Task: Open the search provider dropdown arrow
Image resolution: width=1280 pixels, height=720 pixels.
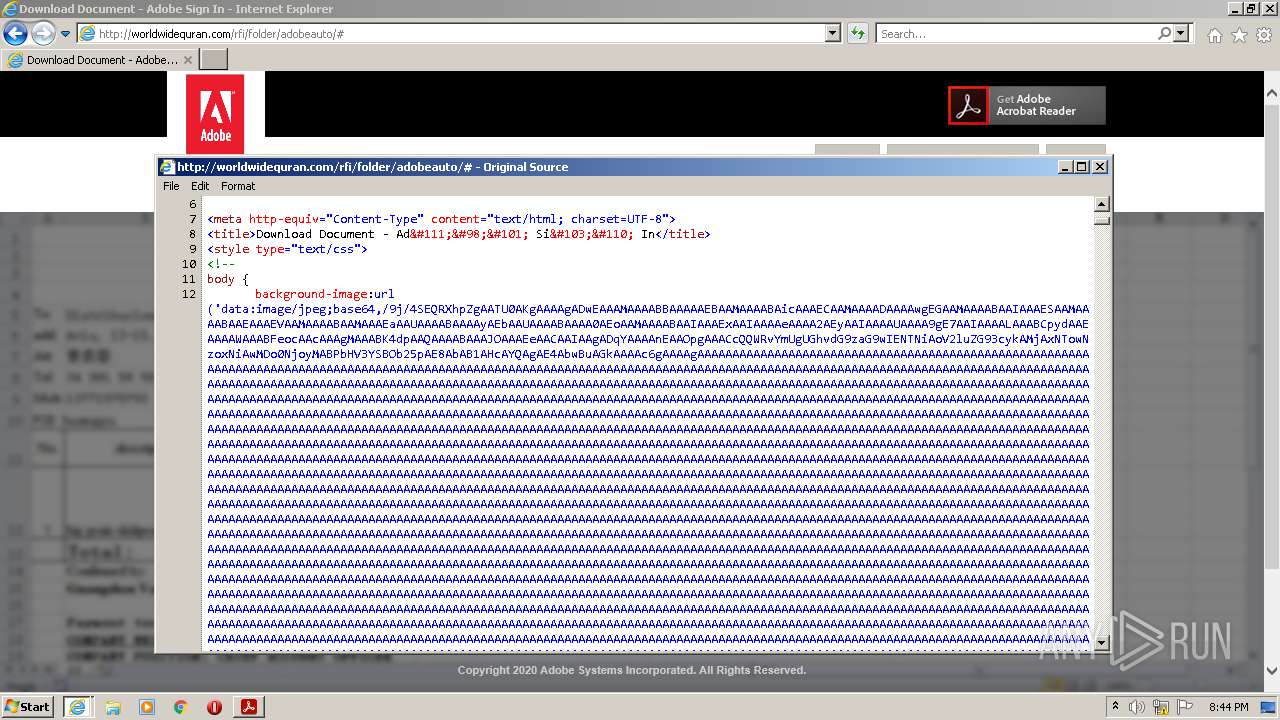Action: [x=1181, y=34]
